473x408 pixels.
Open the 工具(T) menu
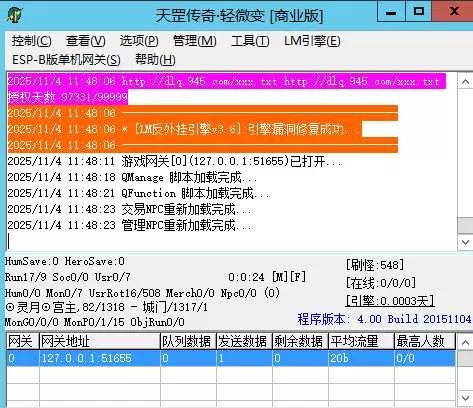[250, 41]
